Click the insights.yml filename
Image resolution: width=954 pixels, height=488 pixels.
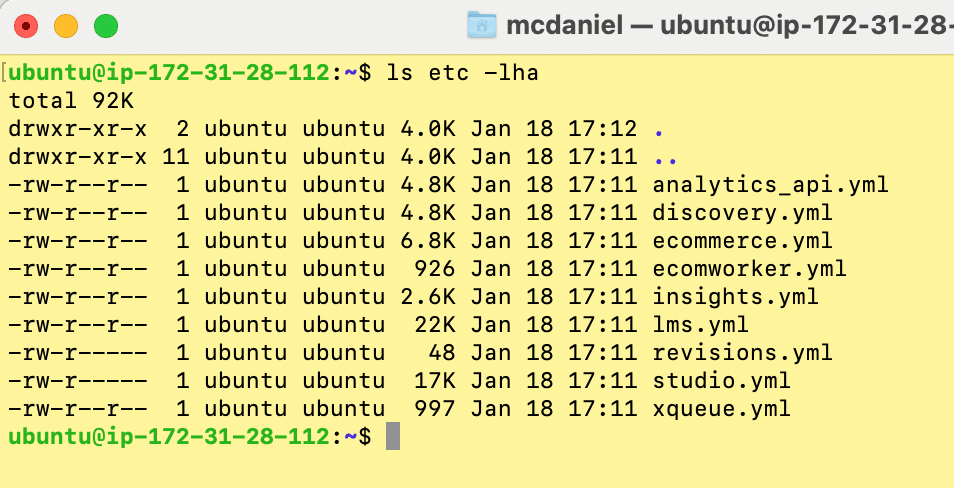tap(736, 297)
